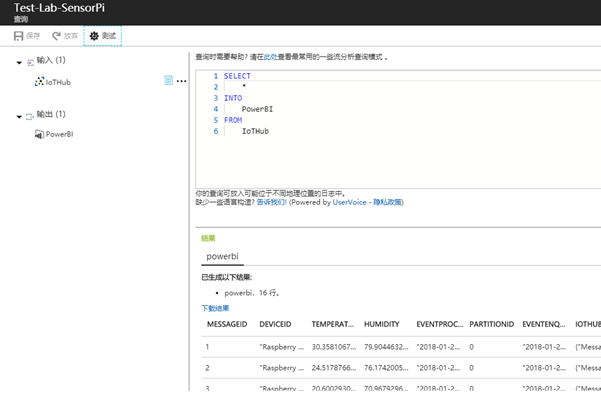Viewport: 601px width, 393px height.
Task: Click the INTO keyword on line 3
Action: coord(233,98)
